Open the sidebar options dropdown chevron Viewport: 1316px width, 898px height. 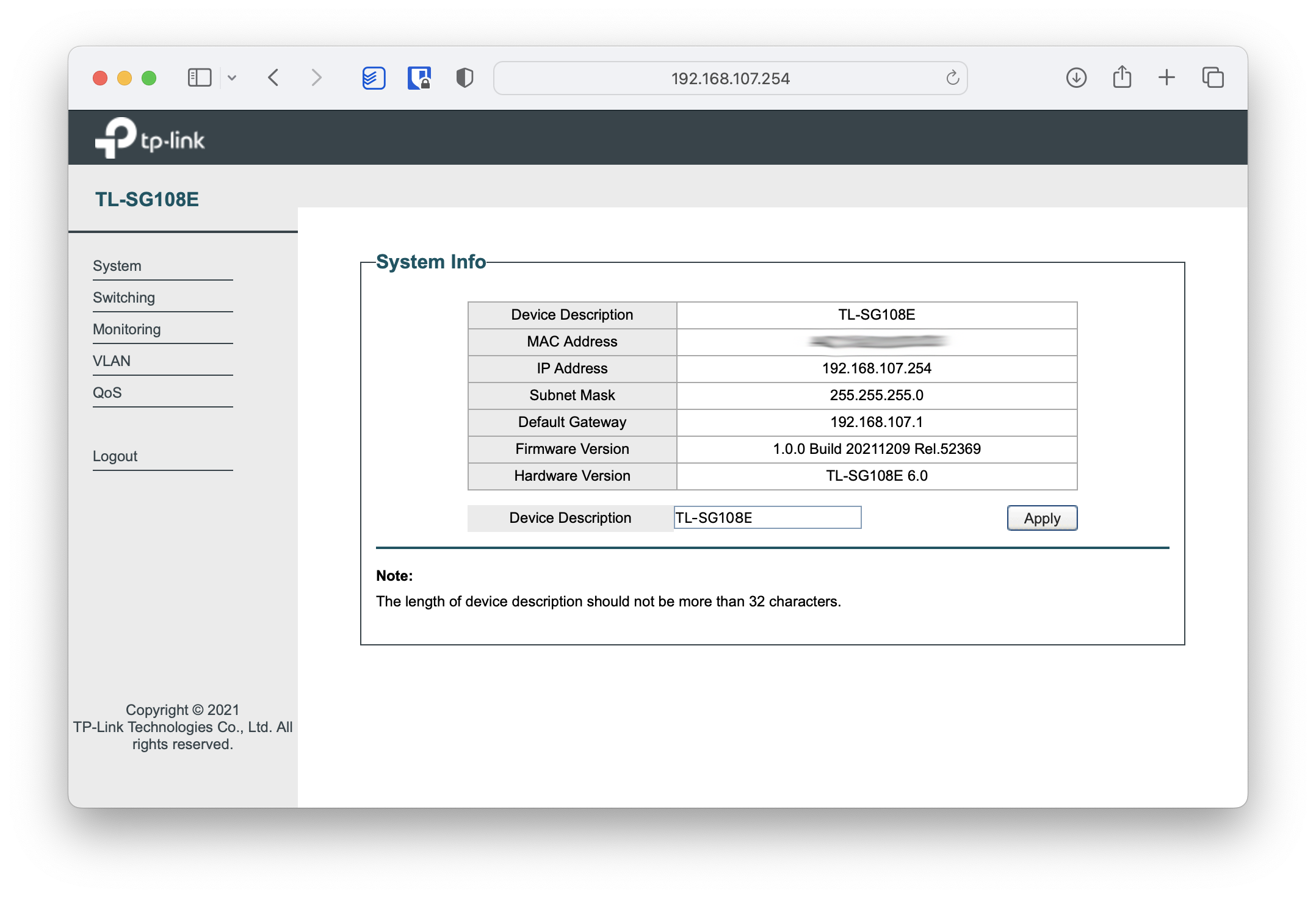click(x=232, y=77)
